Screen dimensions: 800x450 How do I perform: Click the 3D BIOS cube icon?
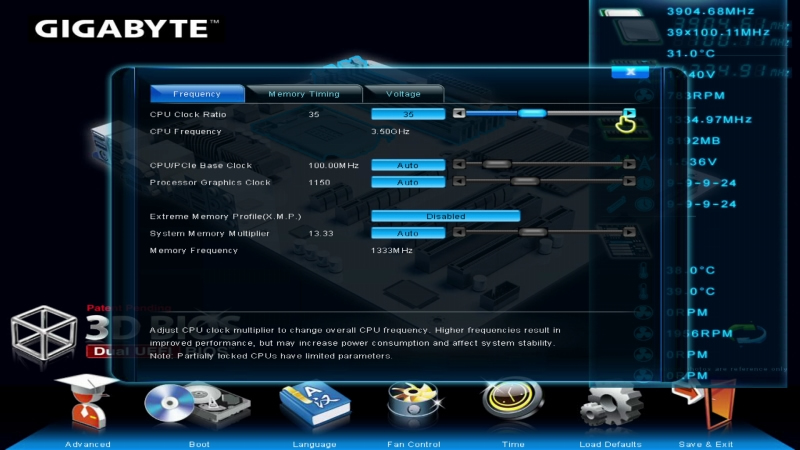43,333
